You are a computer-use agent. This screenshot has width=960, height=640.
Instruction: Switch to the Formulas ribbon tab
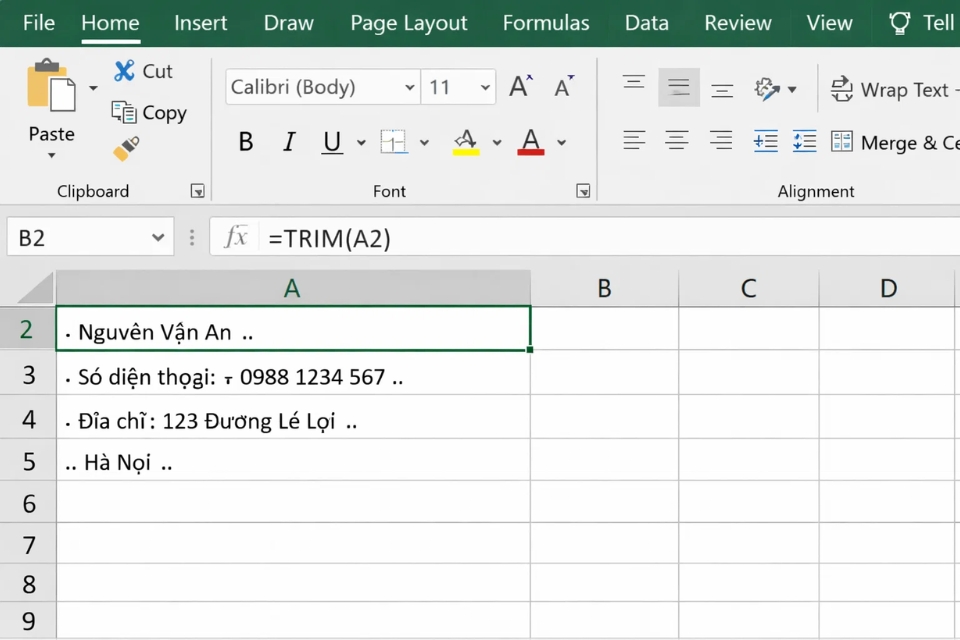point(546,22)
